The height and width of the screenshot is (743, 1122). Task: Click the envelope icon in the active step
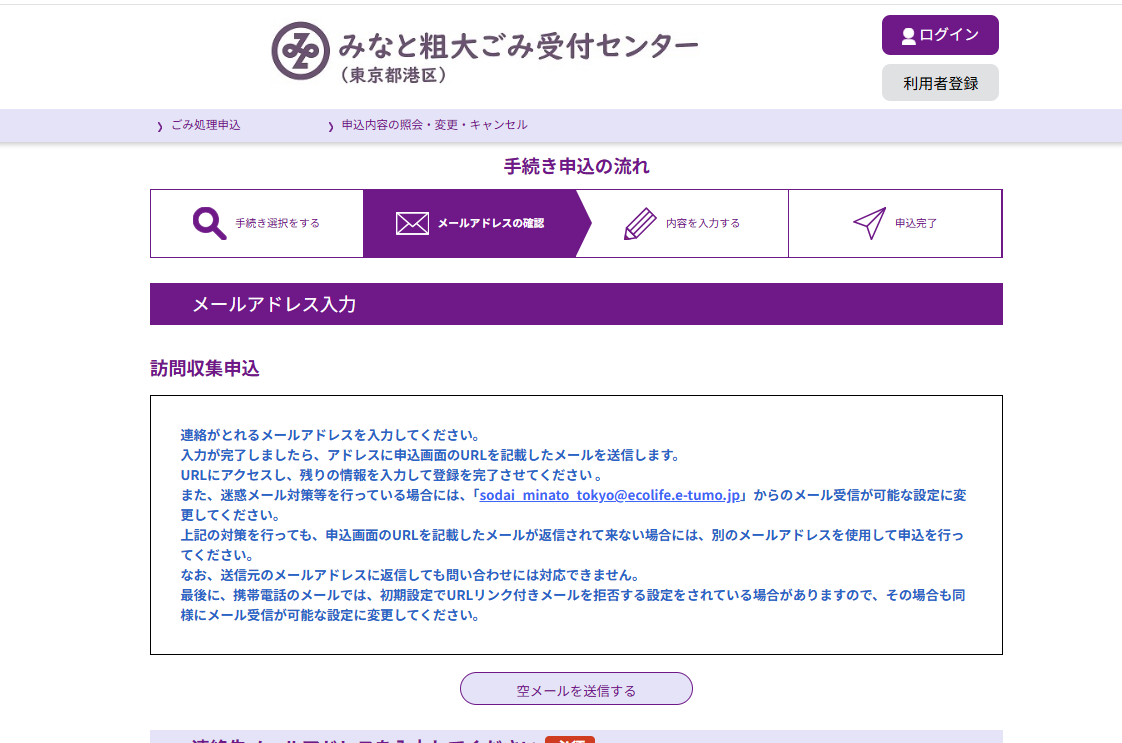[412, 223]
